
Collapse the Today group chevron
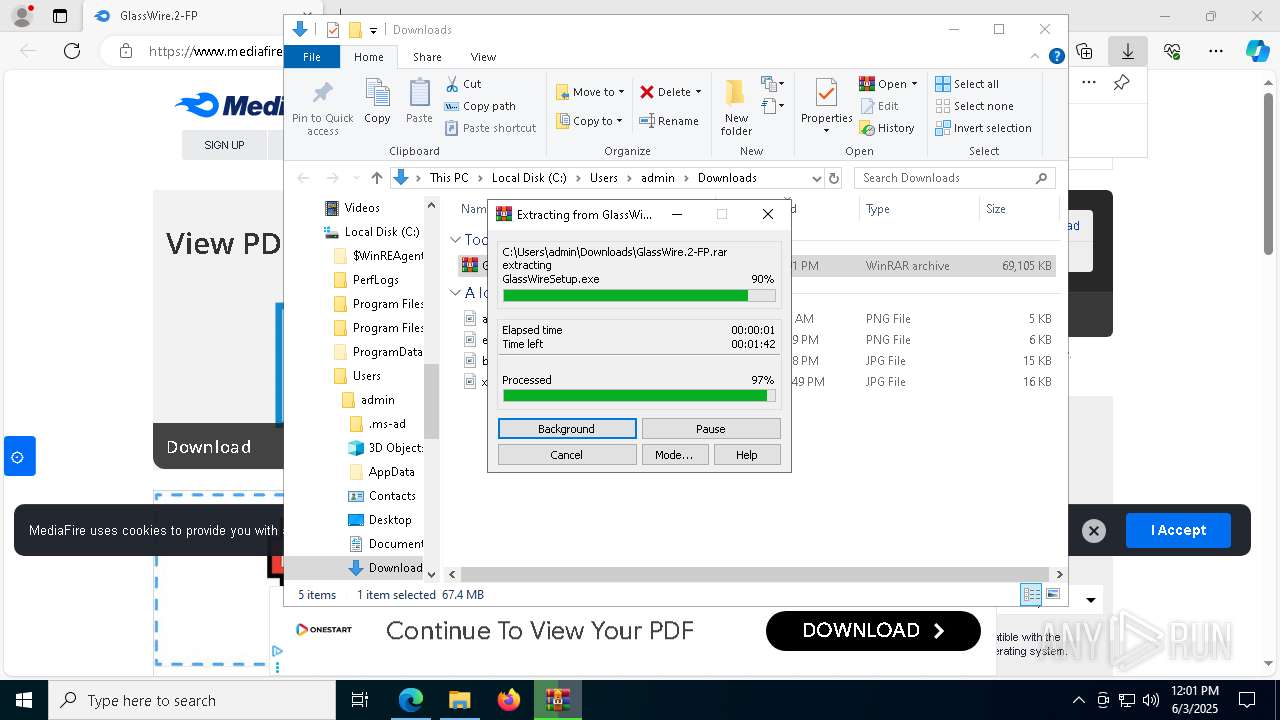[x=455, y=240]
